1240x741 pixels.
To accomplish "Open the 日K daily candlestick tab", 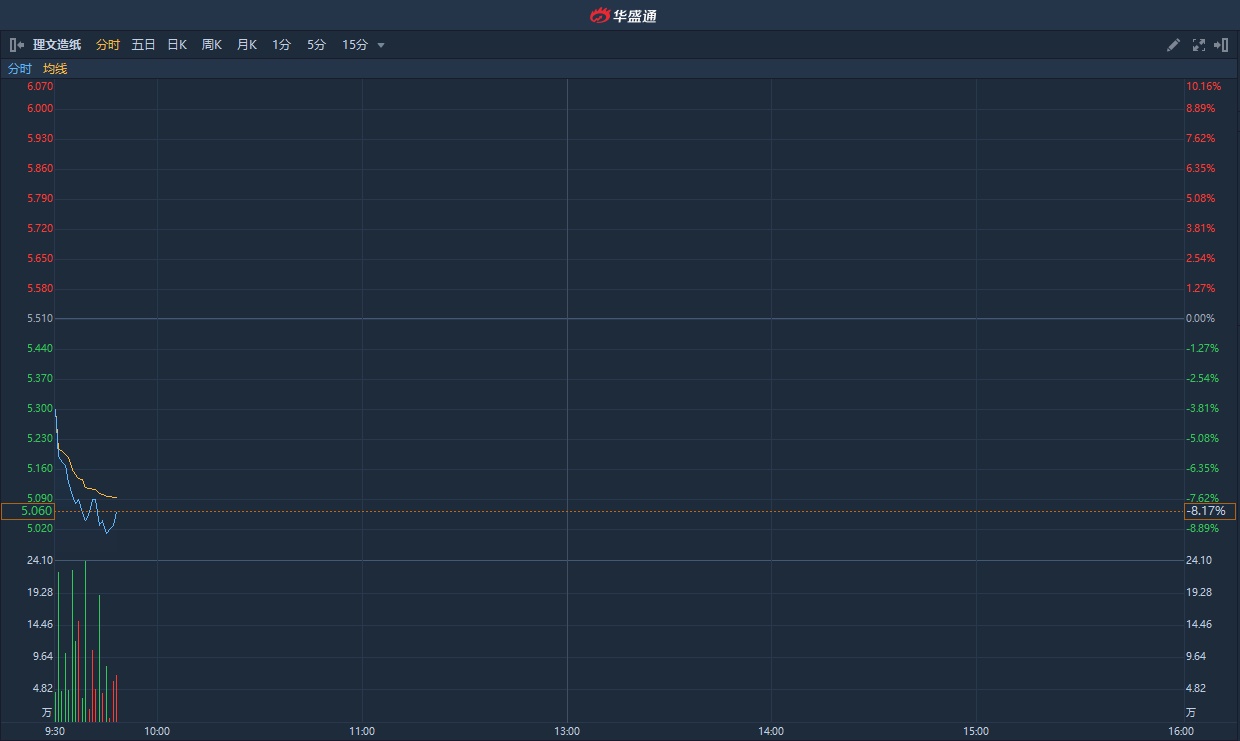I will [177, 45].
